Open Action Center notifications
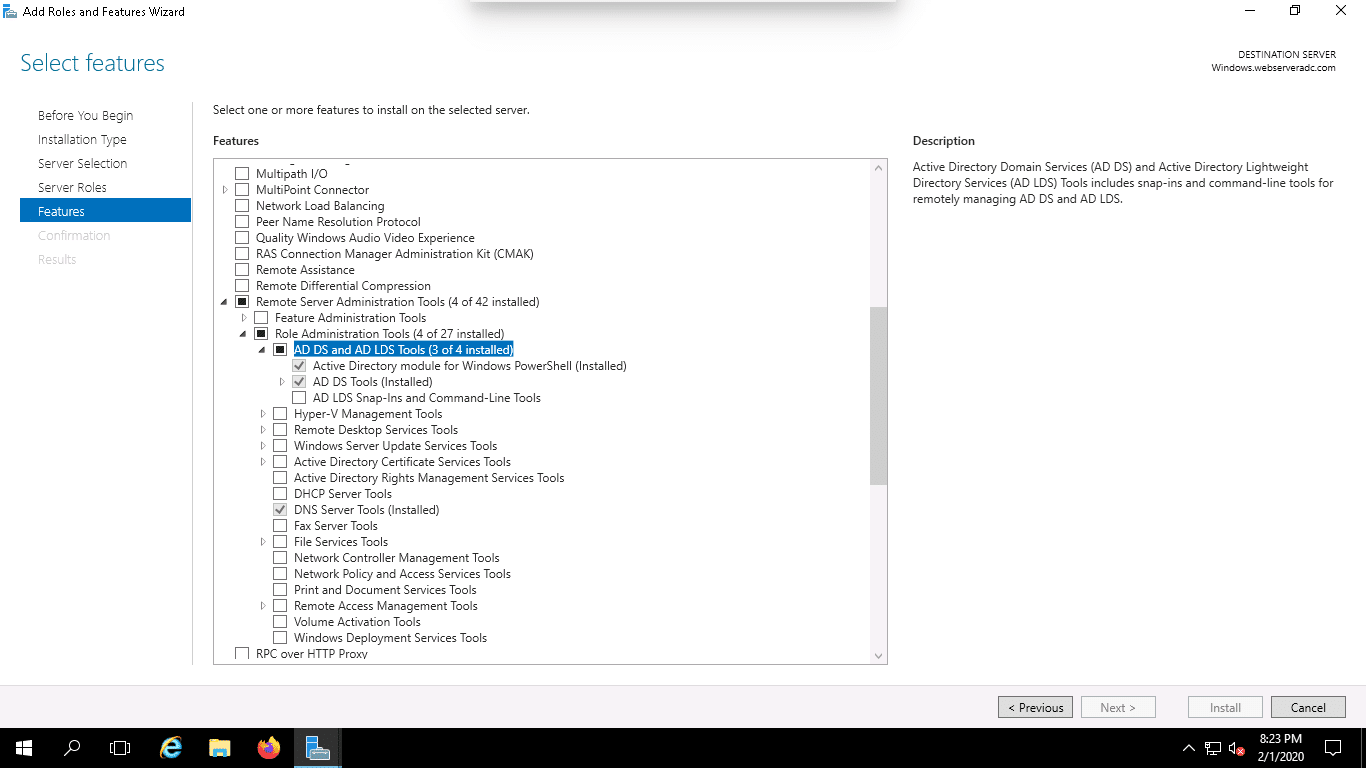 (1332, 747)
